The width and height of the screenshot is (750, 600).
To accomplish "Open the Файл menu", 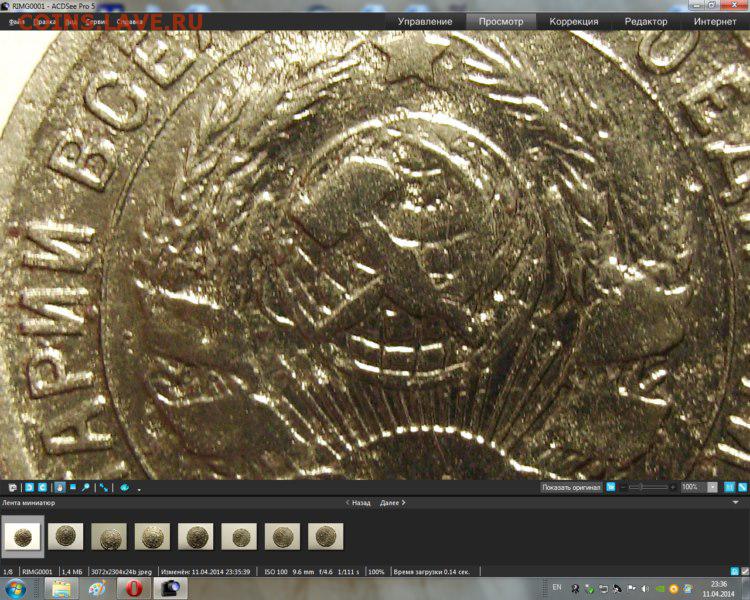I will pos(16,22).
